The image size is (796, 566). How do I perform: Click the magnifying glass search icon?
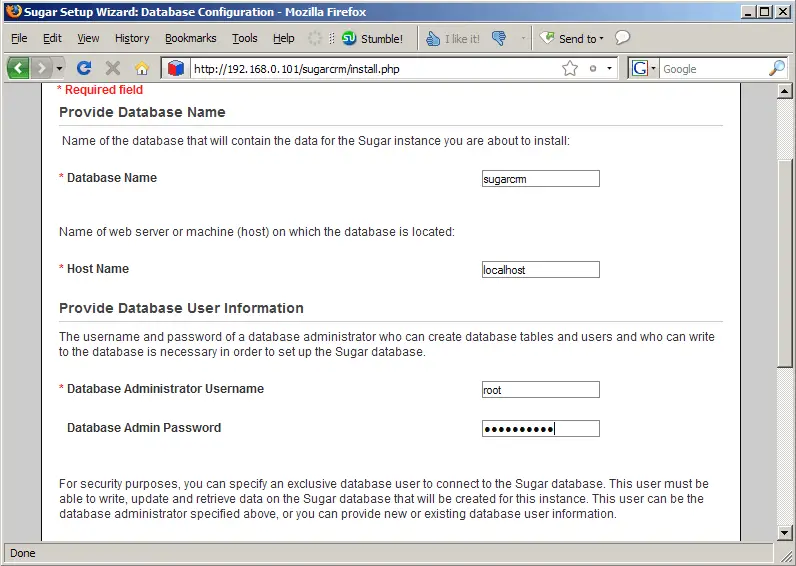coord(777,68)
